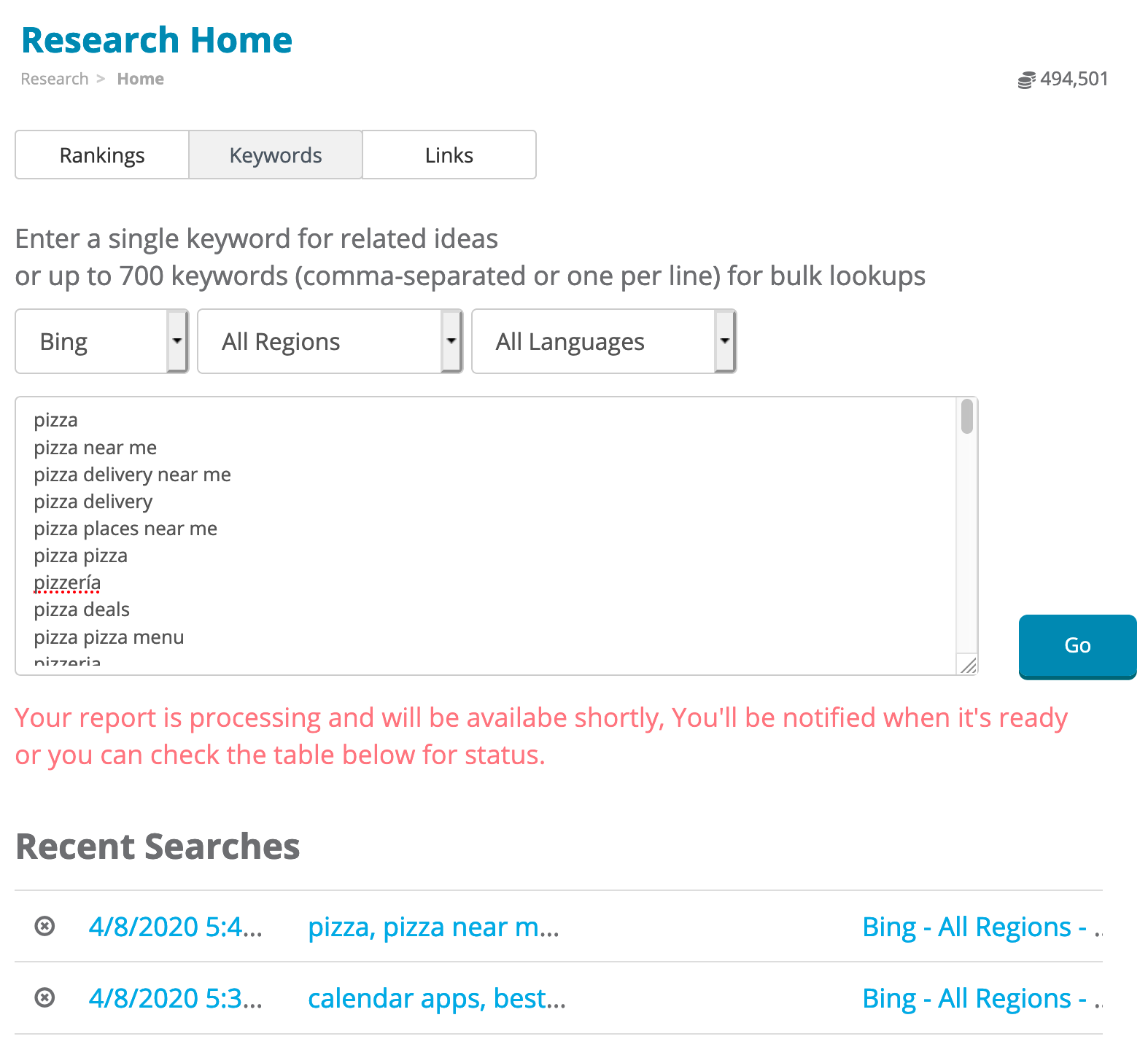Switch to the Rankings tab
1148x1047 pixels.
pyautogui.click(x=102, y=155)
